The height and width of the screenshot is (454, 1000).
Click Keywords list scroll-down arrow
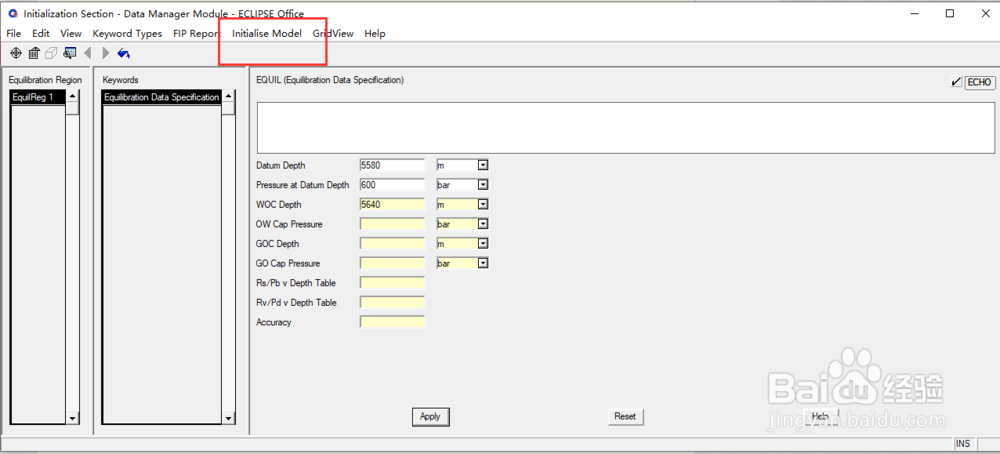pyautogui.click(x=229, y=418)
